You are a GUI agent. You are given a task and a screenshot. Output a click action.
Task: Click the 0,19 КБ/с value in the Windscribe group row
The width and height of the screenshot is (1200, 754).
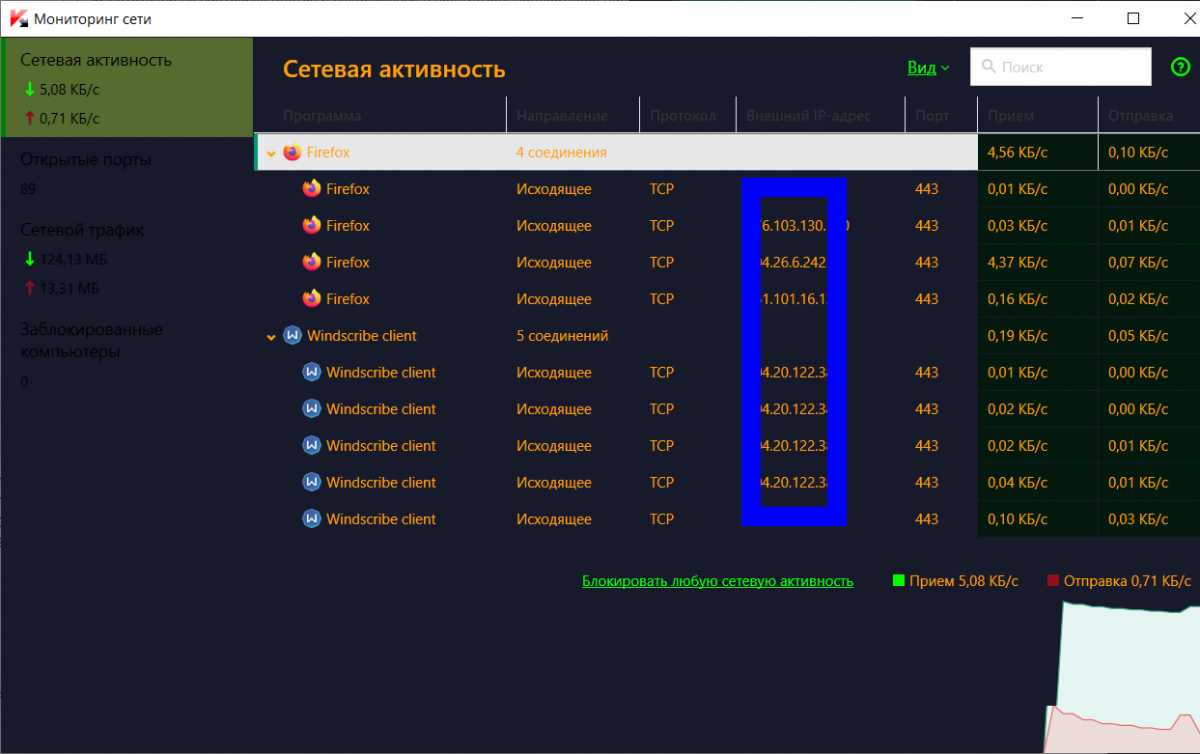pyautogui.click(x=1018, y=336)
